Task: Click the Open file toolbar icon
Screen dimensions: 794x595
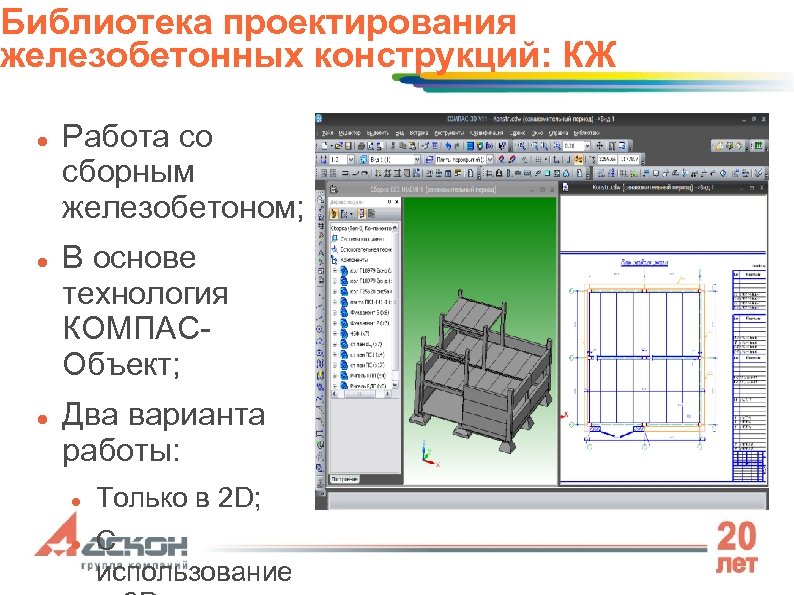Action: coord(339,146)
